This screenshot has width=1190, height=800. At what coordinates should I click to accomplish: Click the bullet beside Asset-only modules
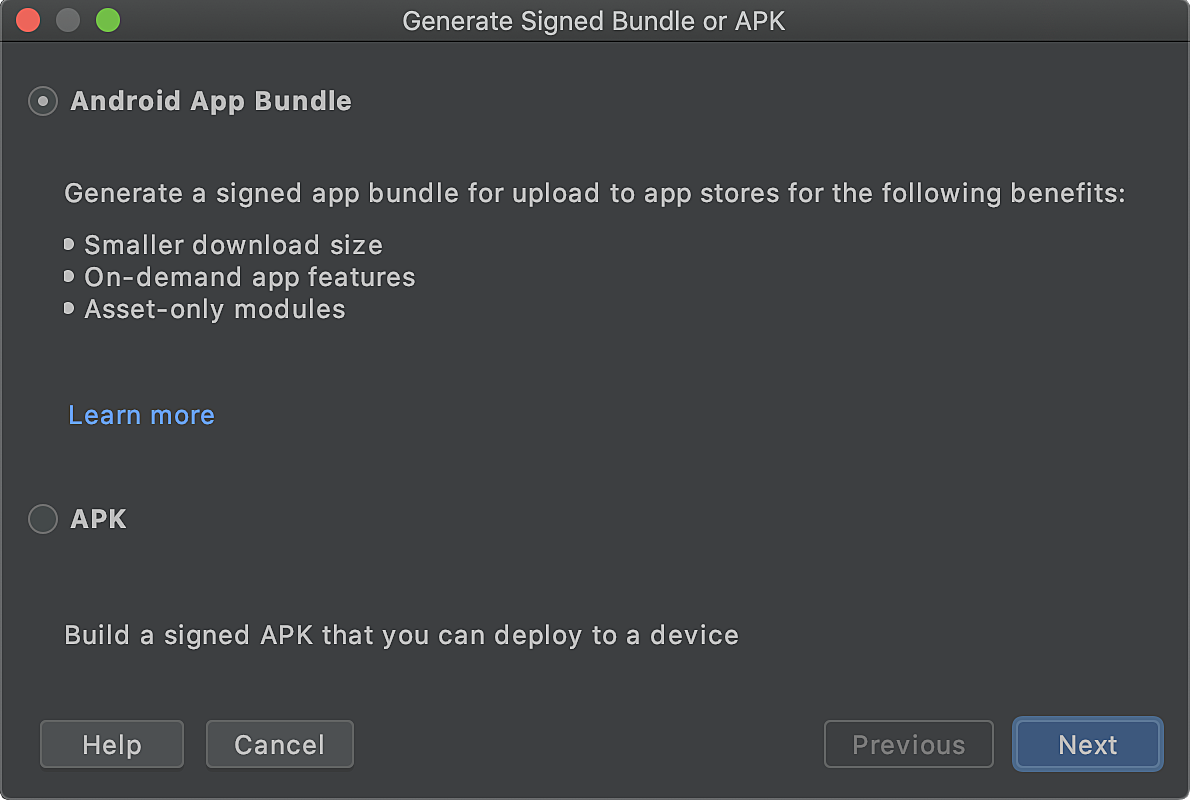click(69, 309)
